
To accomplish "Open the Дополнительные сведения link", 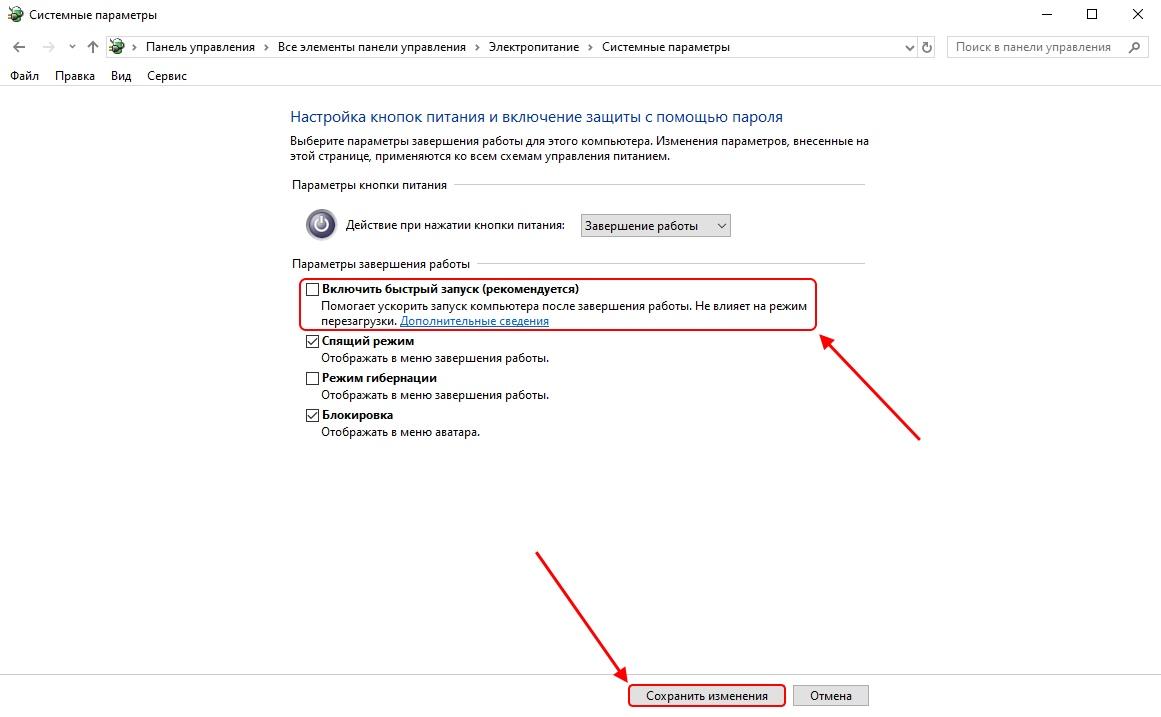I will coord(475,321).
